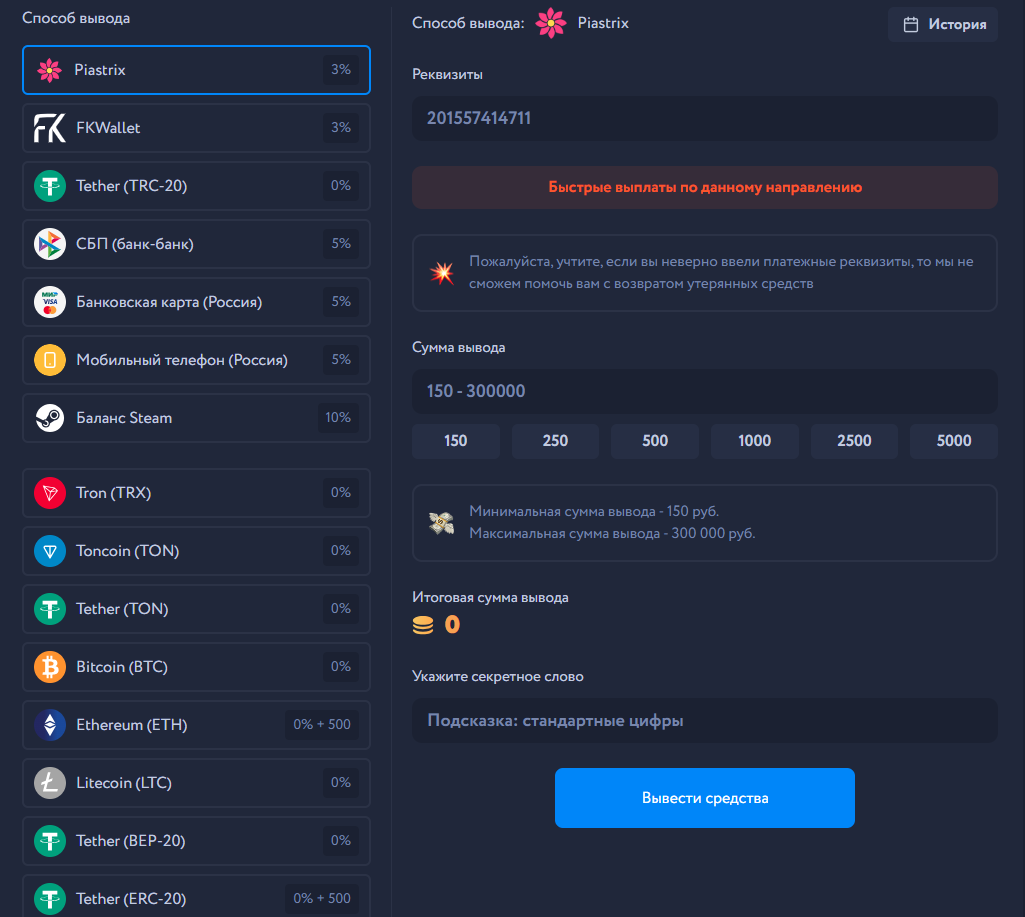The height and width of the screenshot is (917, 1025).
Task: Click the СБП (банк-банк) logo icon
Action: click(x=50, y=244)
